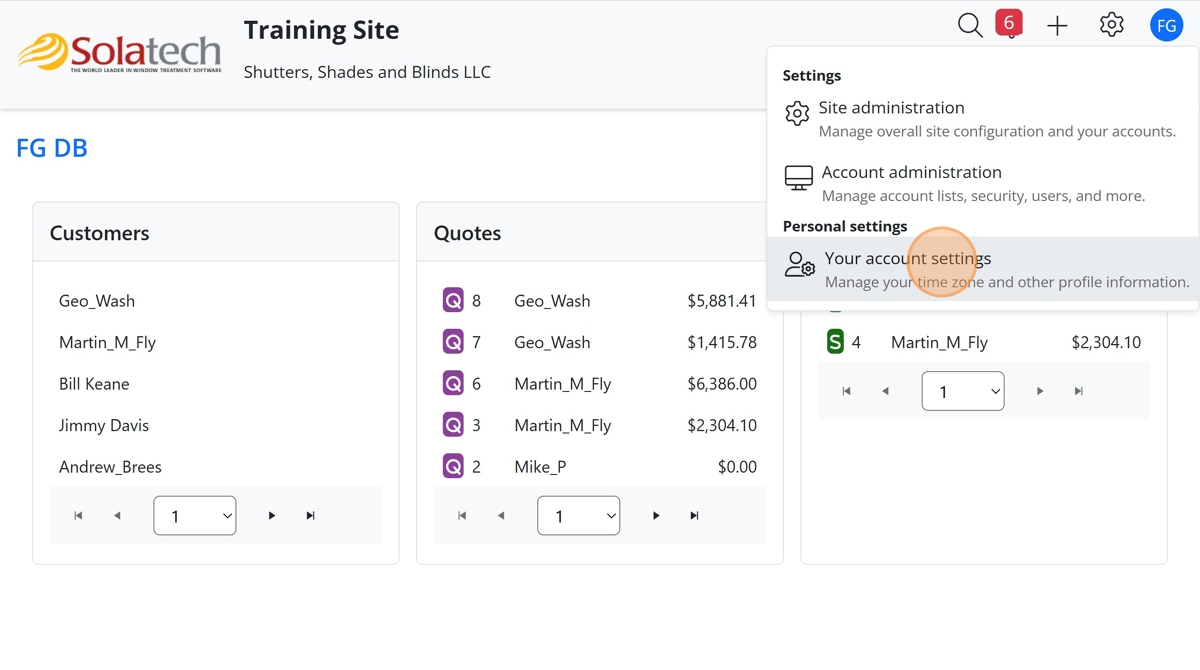Click the purple Q icon for quote 8
The width and height of the screenshot is (1200, 670).
[x=453, y=300]
